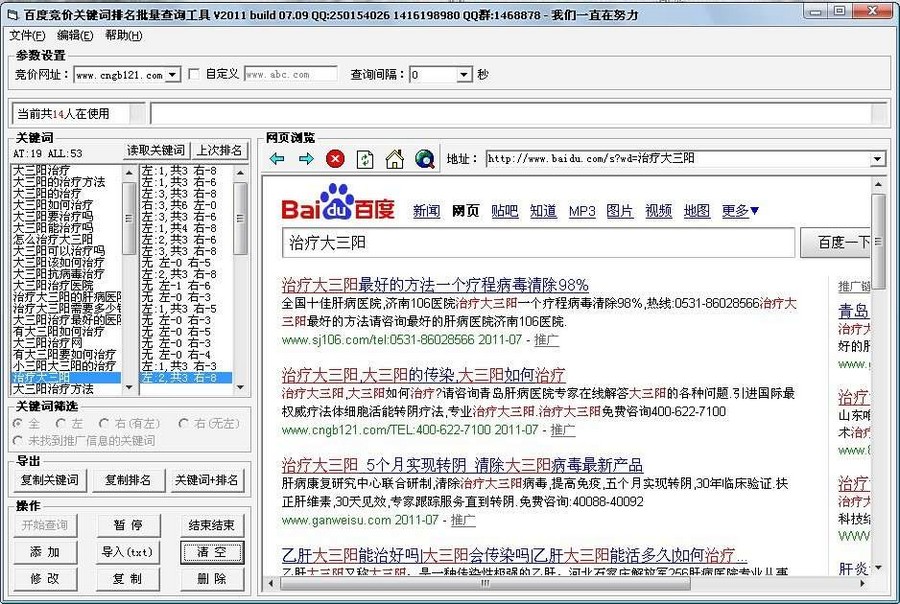Click the 复制关键词 button

point(49,480)
